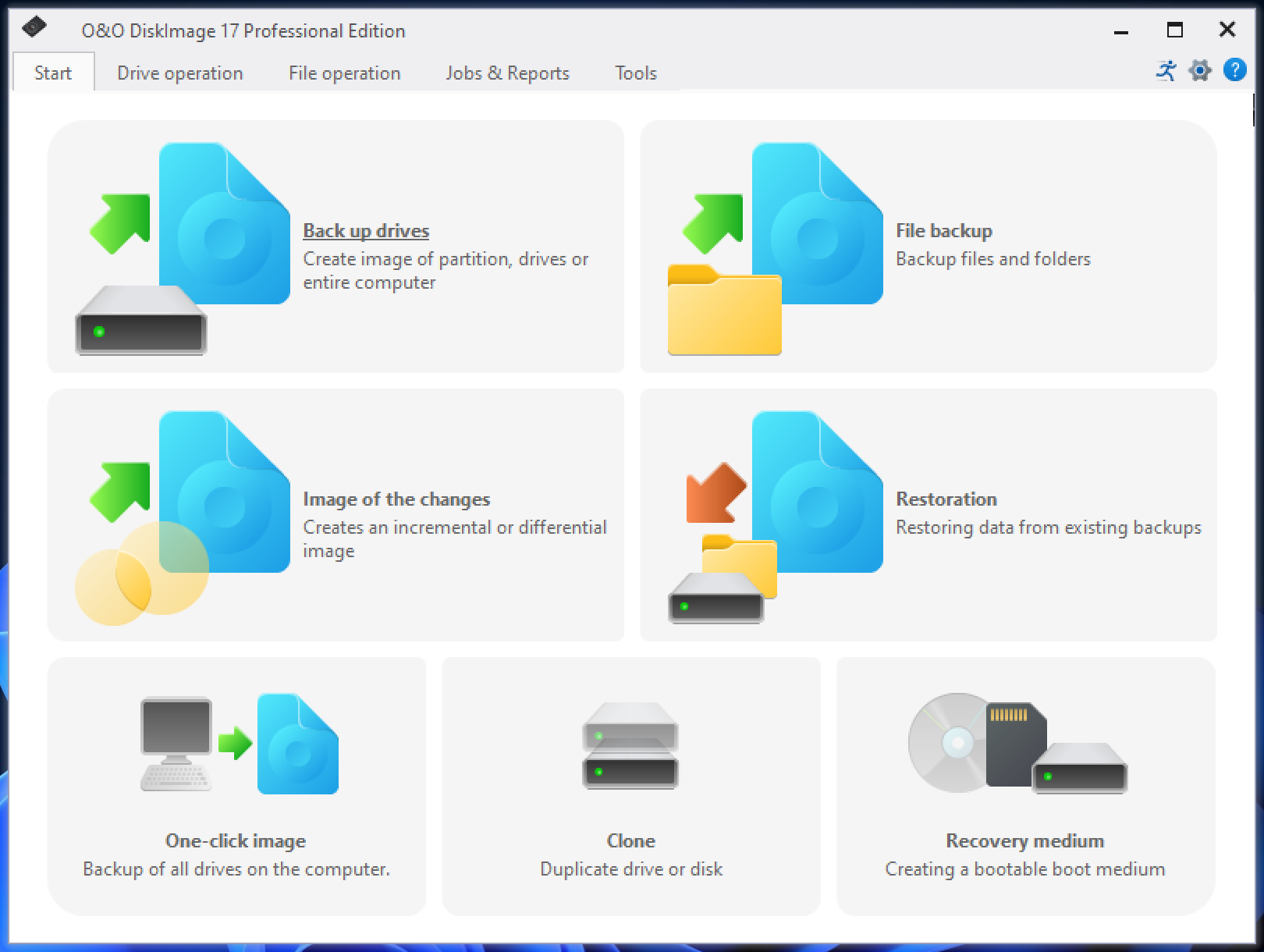This screenshot has width=1264, height=952.
Task: Open the Tools tab
Action: pyautogui.click(x=635, y=73)
